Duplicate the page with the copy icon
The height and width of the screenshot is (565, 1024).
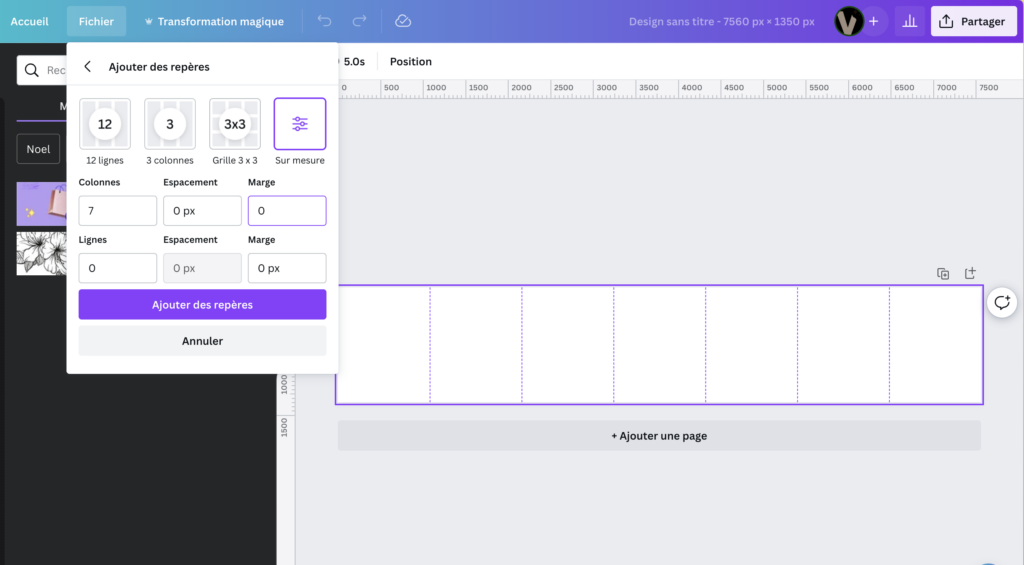pos(942,273)
